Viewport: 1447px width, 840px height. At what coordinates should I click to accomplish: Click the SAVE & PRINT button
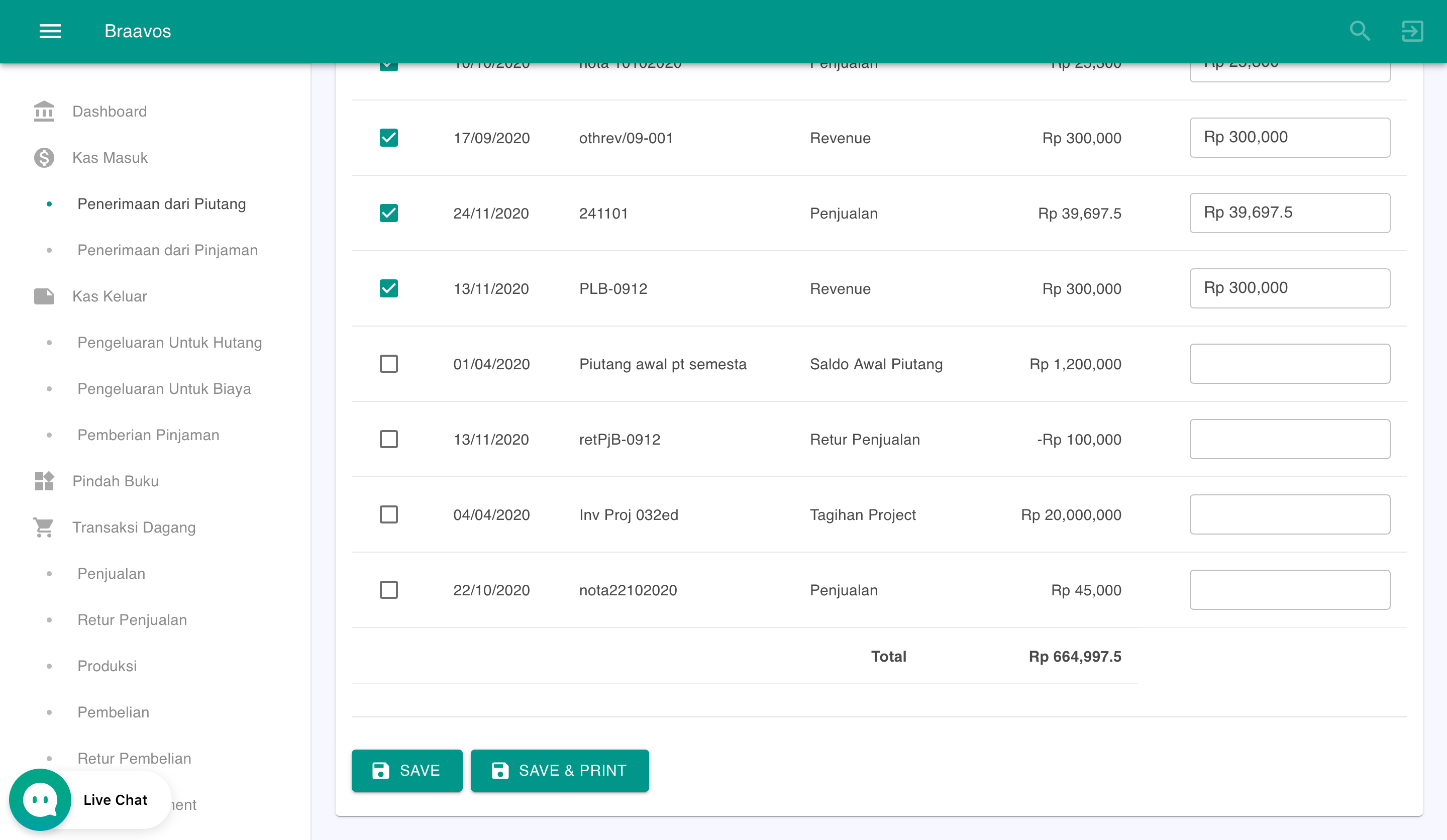(559, 770)
